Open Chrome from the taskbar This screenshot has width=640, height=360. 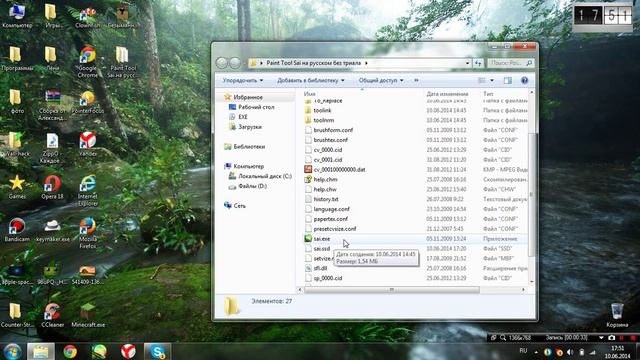click(x=70, y=351)
